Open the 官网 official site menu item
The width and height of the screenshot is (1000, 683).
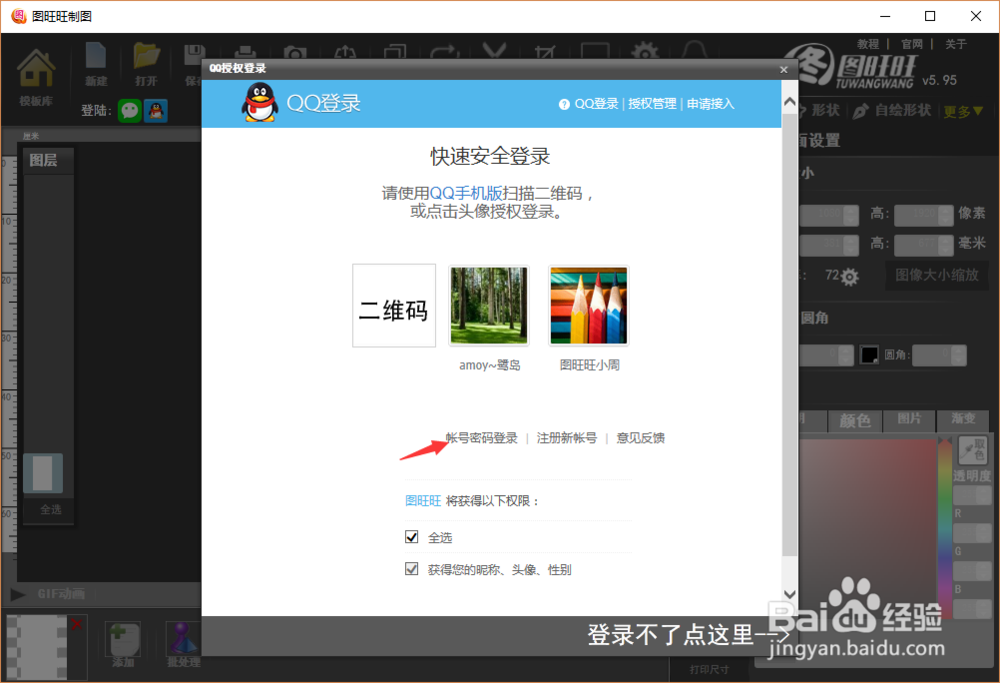click(912, 44)
